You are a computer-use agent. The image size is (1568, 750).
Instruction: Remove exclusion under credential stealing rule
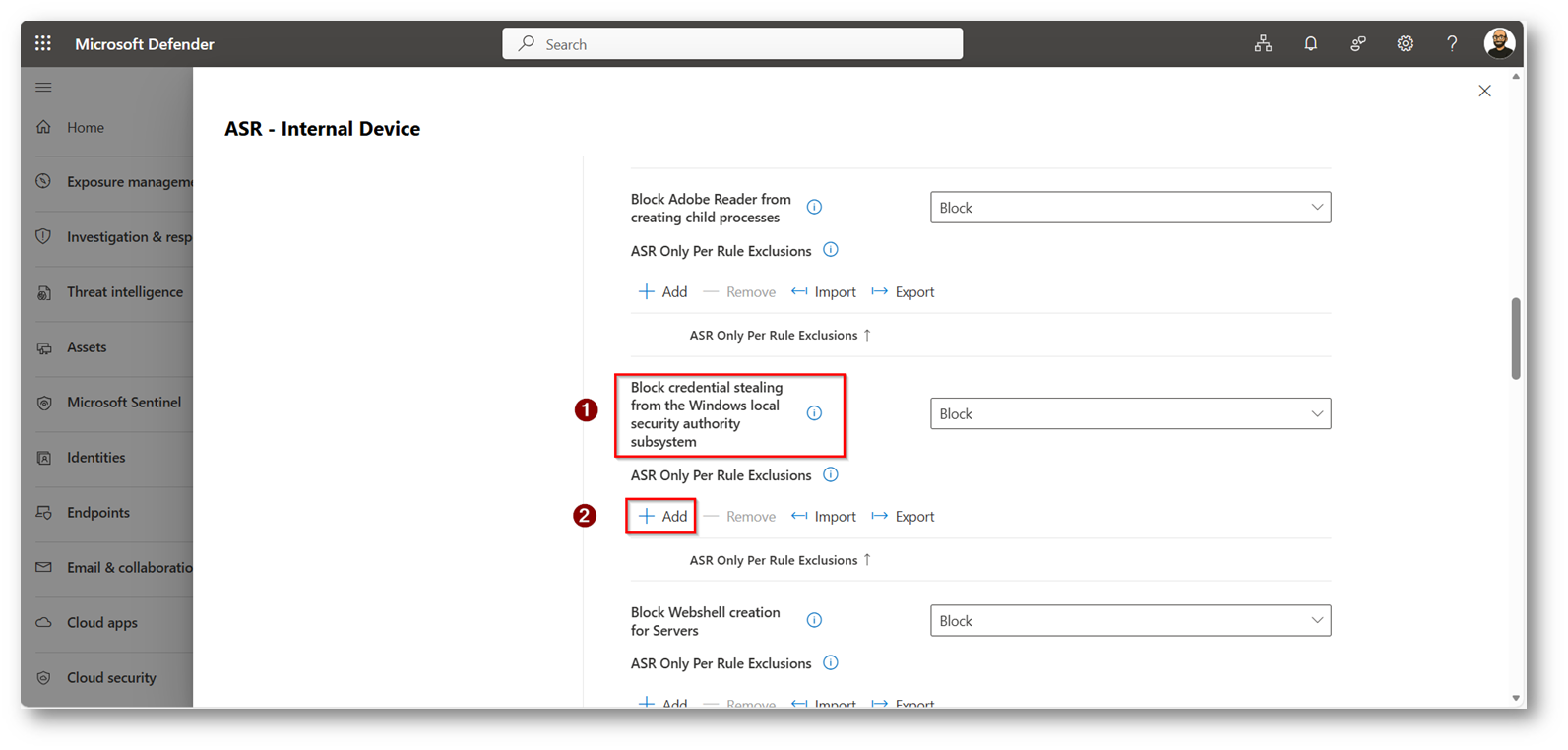pyautogui.click(x=739, y=517)
